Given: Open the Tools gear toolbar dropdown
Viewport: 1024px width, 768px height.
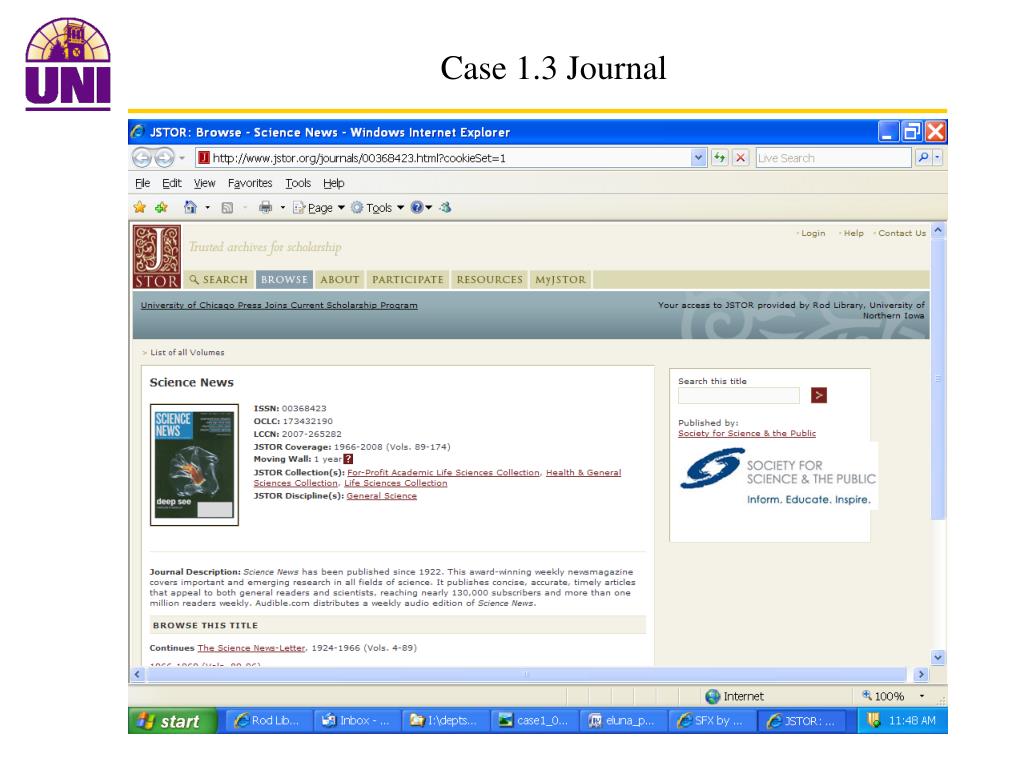Looking at the screenshot, I should click(x=377, y=208).
